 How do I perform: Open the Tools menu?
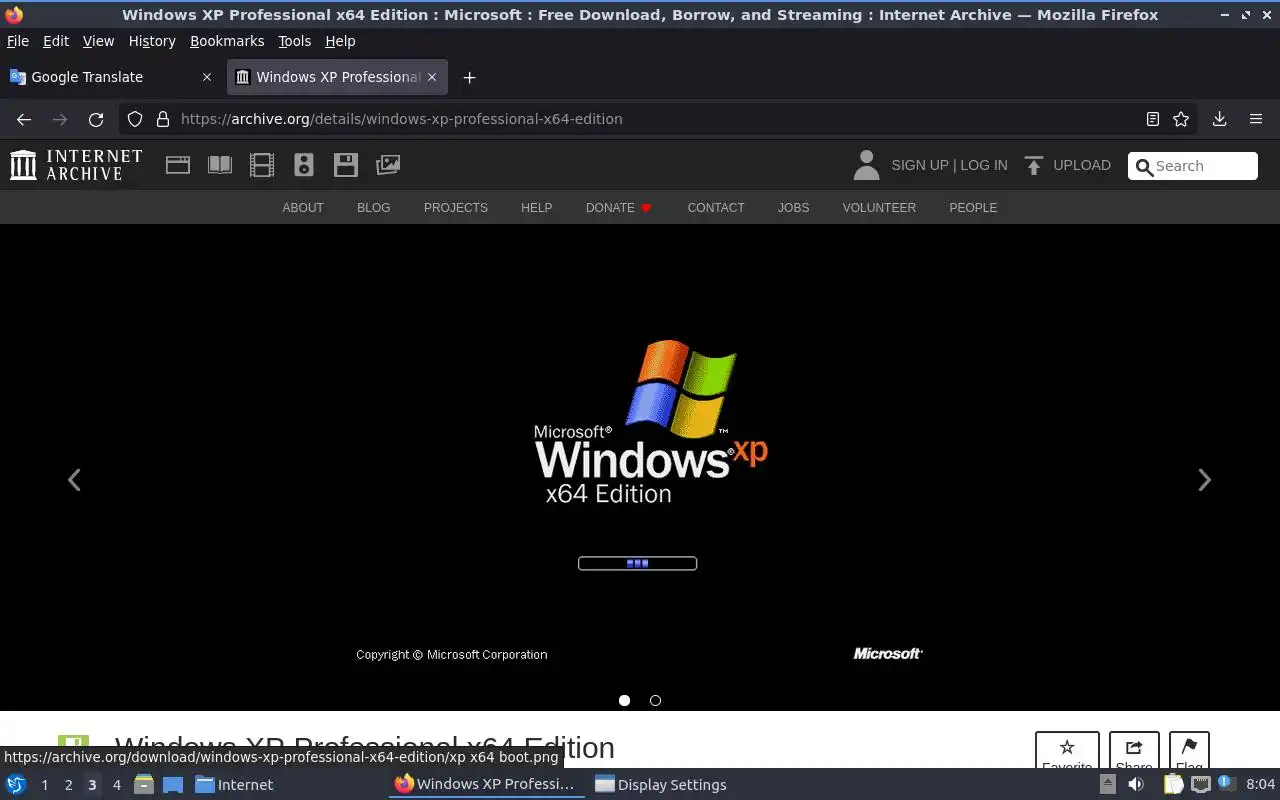[x=294, y=41]
